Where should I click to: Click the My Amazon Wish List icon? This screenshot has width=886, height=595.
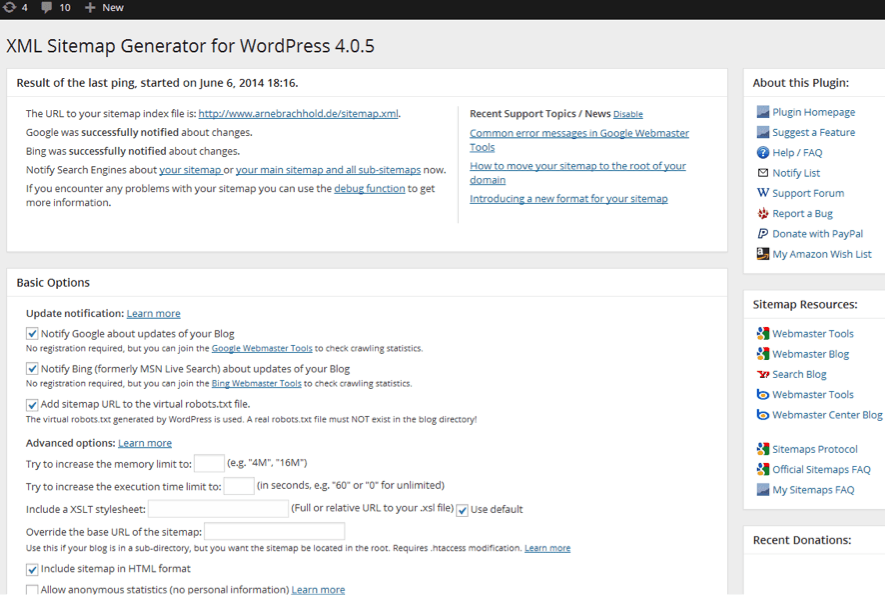pyautogui.click(x=763, y=254)
